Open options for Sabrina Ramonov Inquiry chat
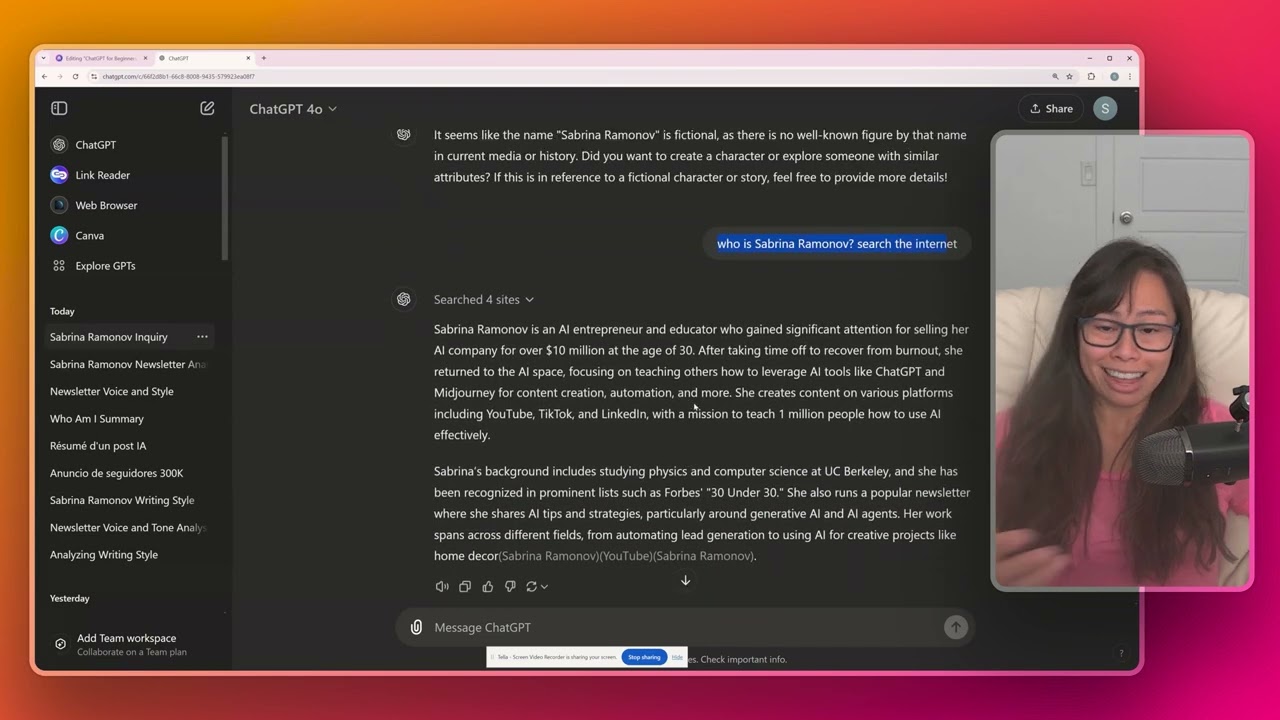This screenshot has width=1280, height=720. (202, 337)
